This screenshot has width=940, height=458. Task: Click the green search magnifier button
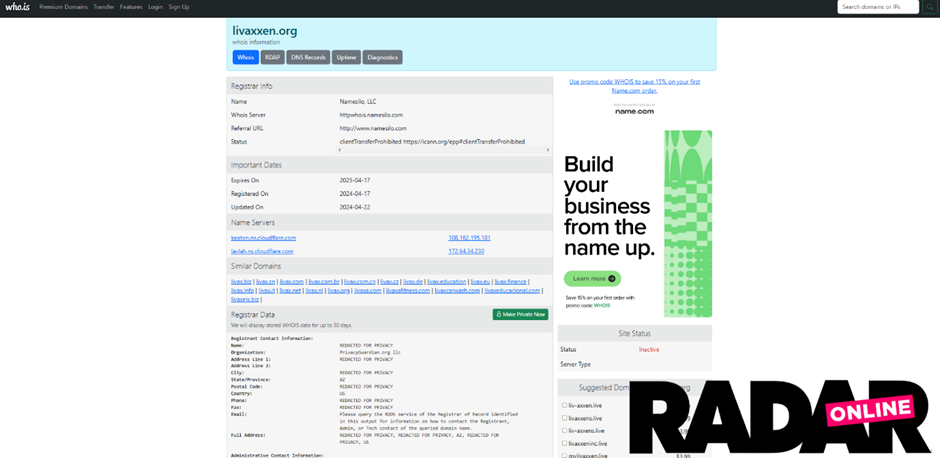point(929,7)
